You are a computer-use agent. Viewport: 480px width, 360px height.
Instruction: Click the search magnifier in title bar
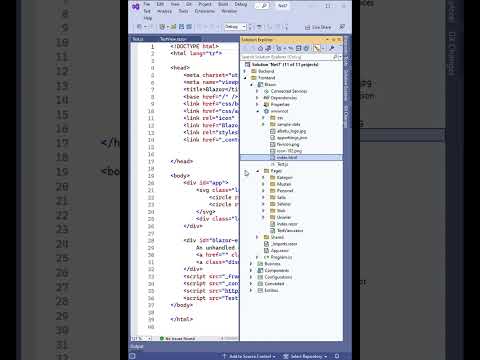264,6
